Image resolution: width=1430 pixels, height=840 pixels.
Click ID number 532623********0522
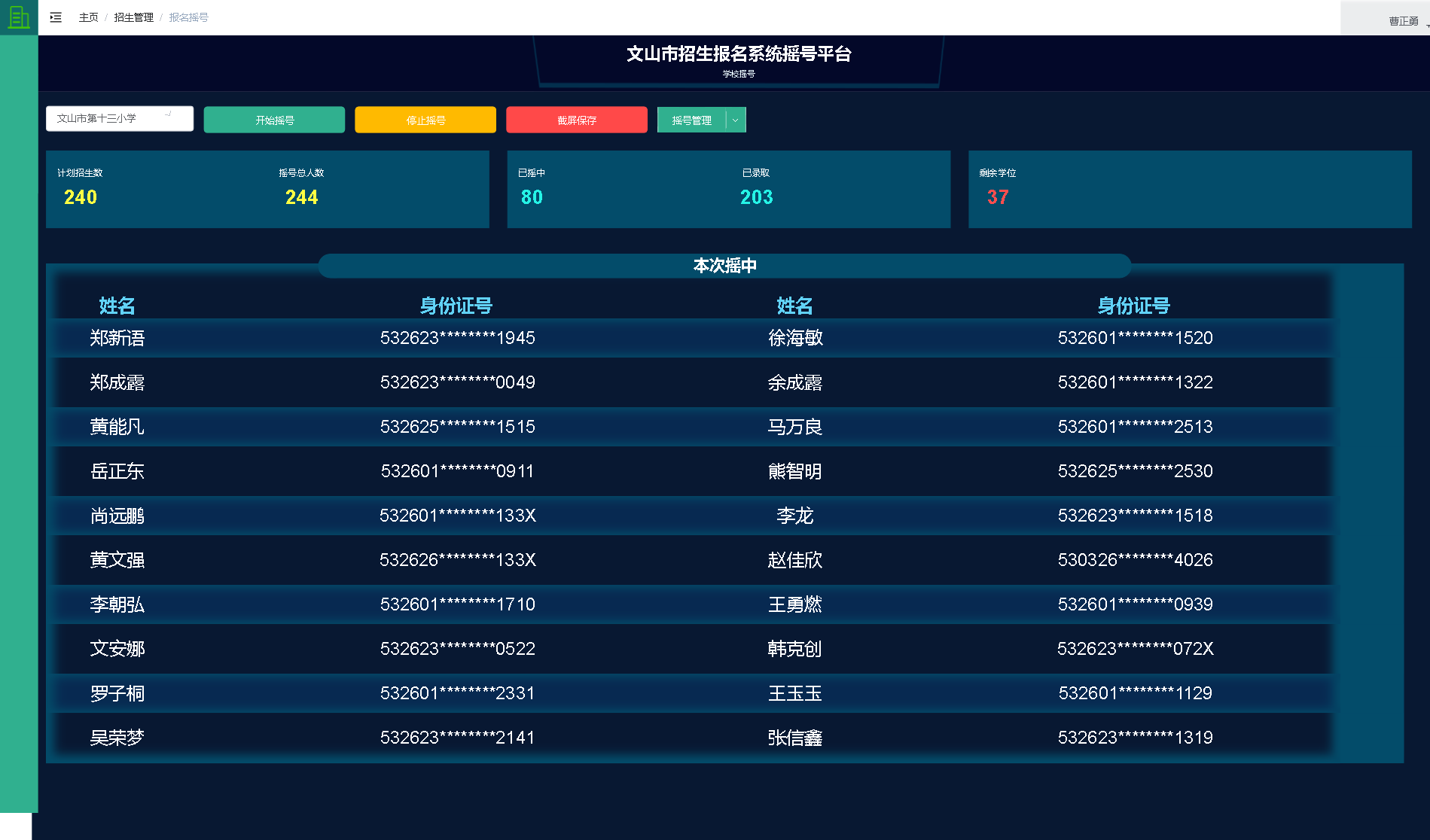[457, 649]
